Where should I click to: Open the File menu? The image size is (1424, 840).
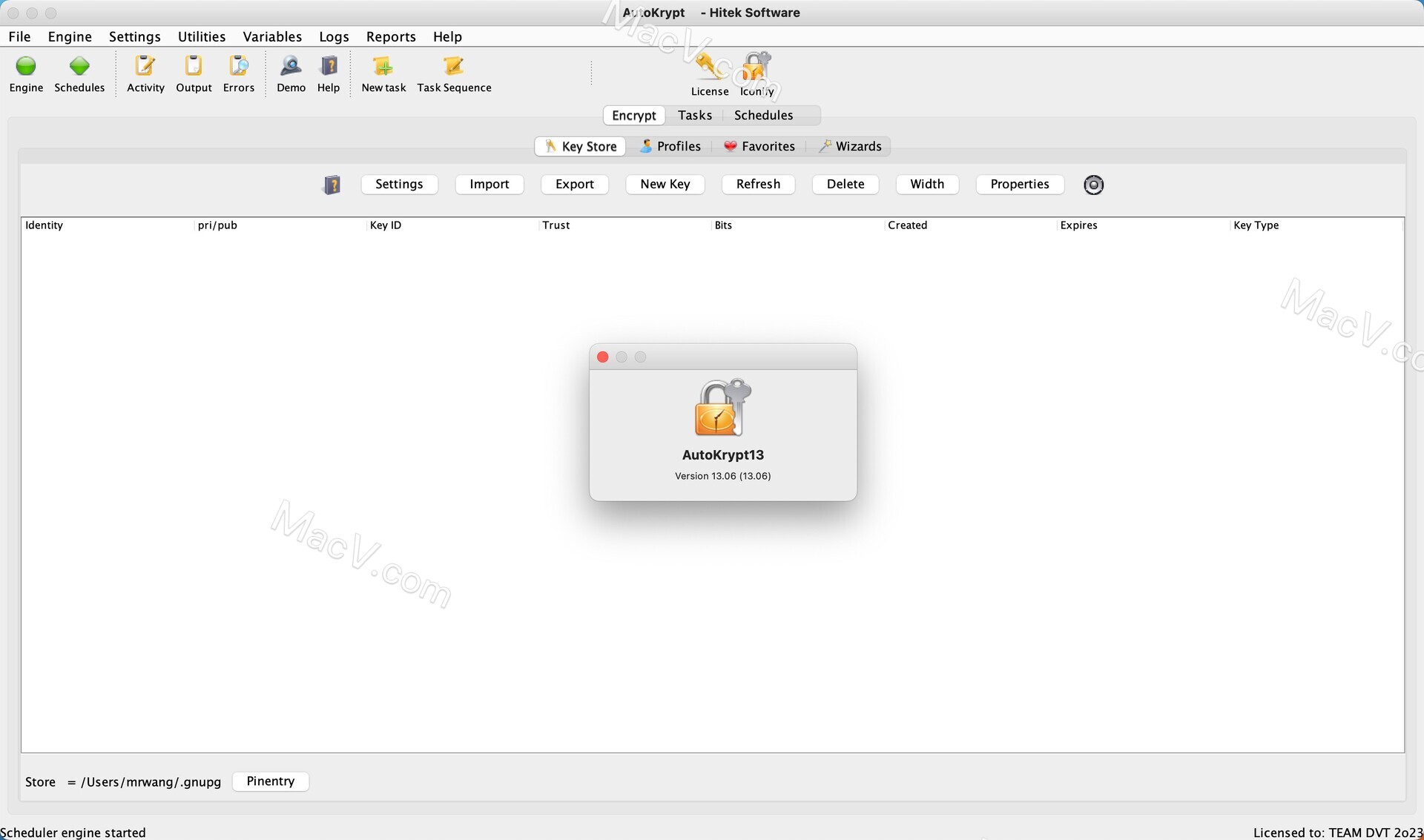click(x=19, y=36)
